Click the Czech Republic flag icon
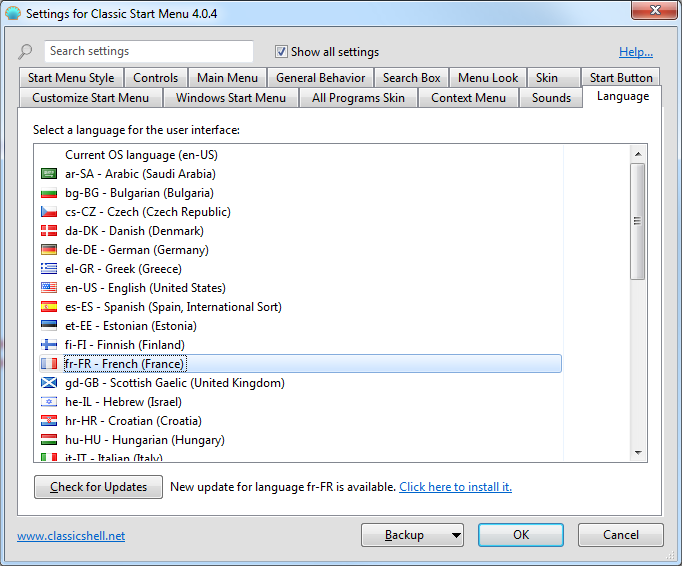 (x=48, y=212)
